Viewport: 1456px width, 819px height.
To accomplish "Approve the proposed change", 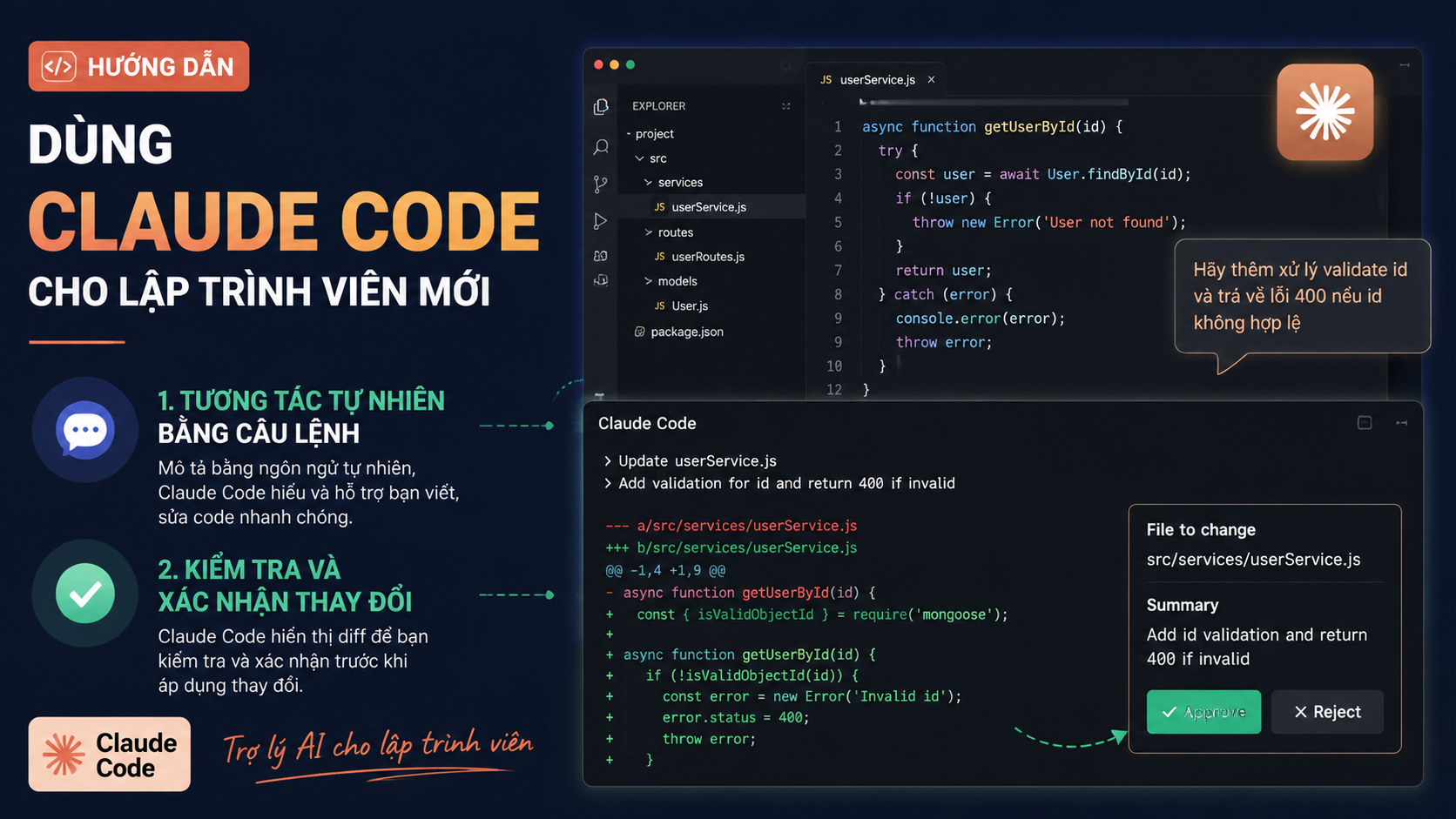I will click(1203, 712).
